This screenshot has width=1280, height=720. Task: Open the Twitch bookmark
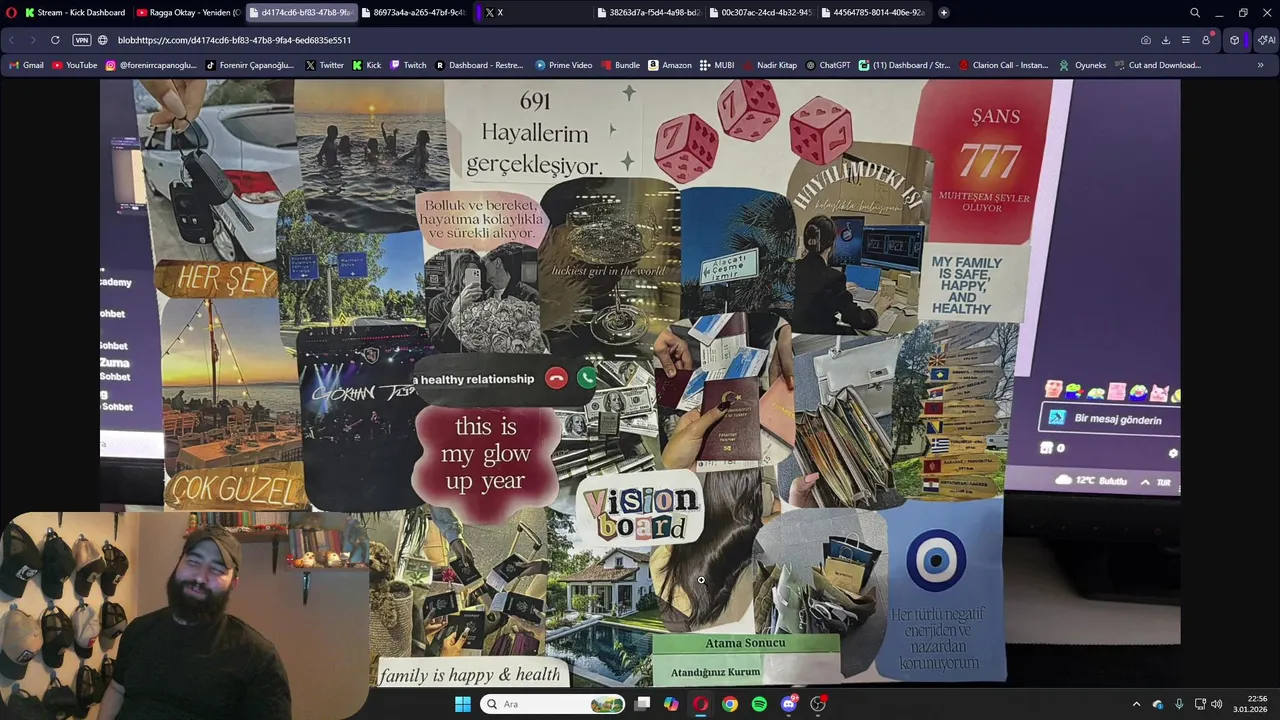(408, 65)
